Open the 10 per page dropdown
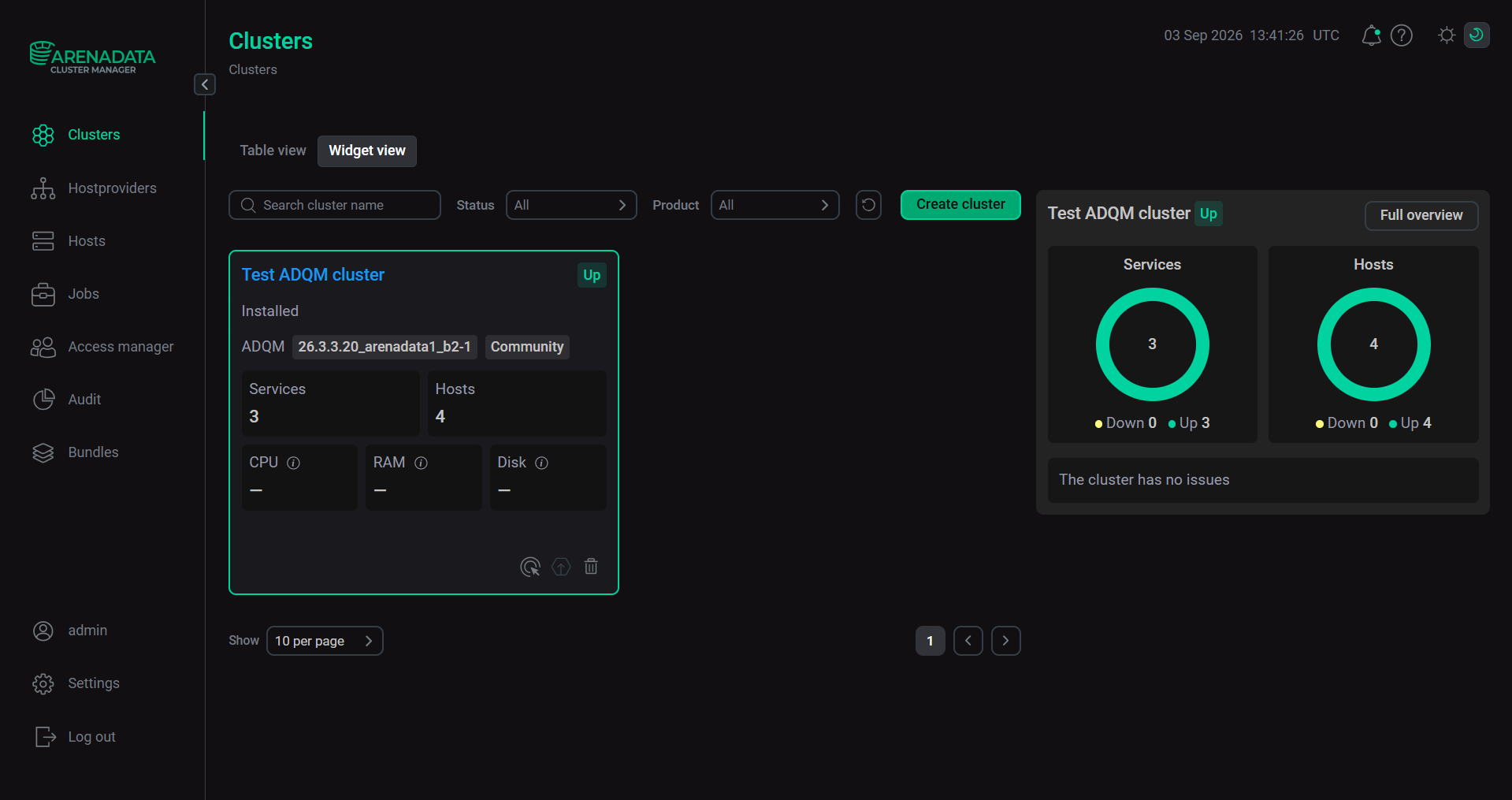 tap(325, 641)
